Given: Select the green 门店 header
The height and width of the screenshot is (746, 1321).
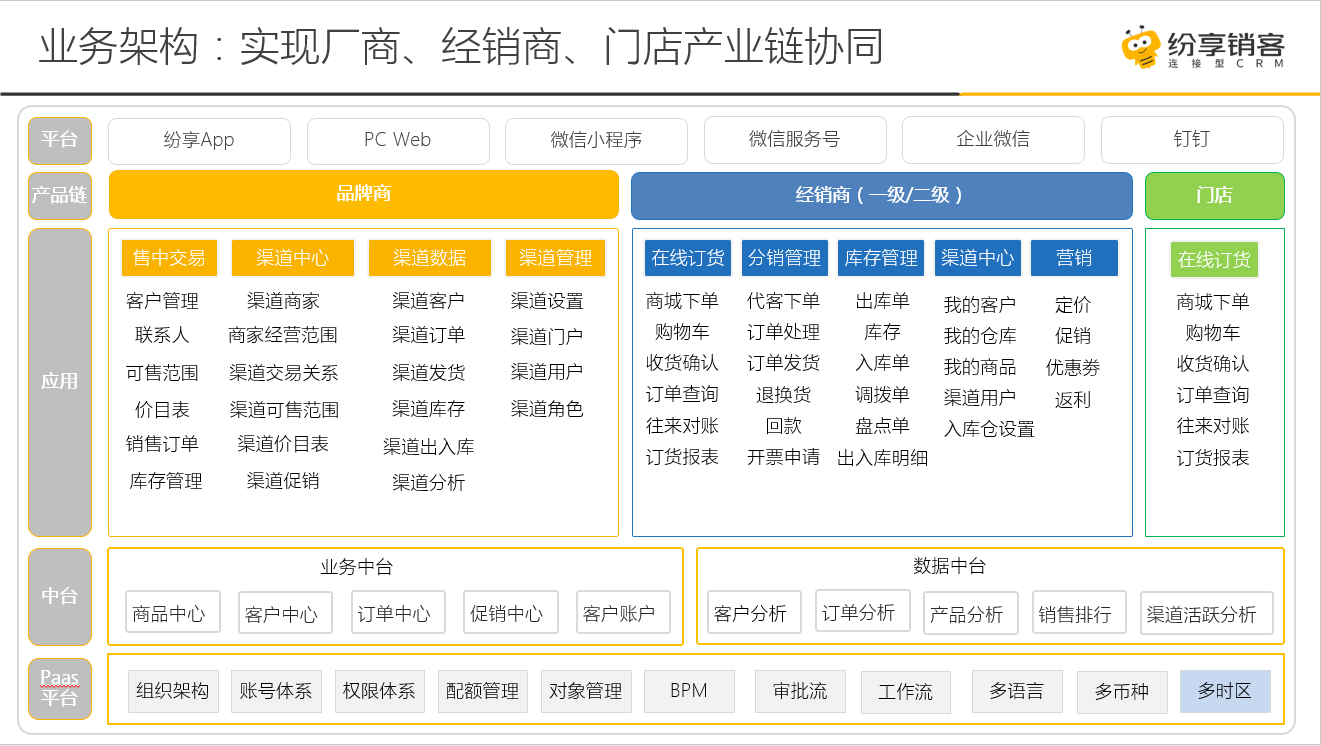Looking at the screenshot, I should (1215, 195).
